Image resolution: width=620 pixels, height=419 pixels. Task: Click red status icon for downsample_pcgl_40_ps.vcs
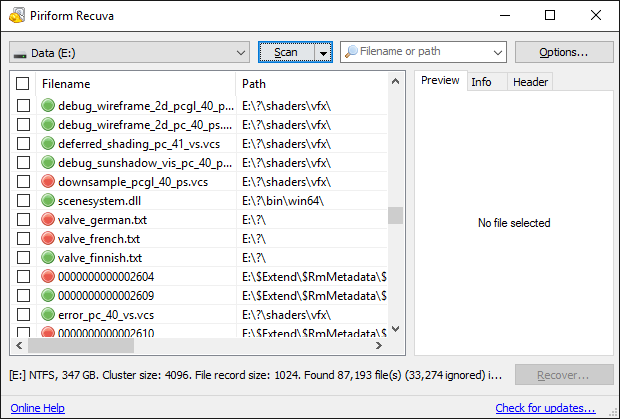pos(48,181)
